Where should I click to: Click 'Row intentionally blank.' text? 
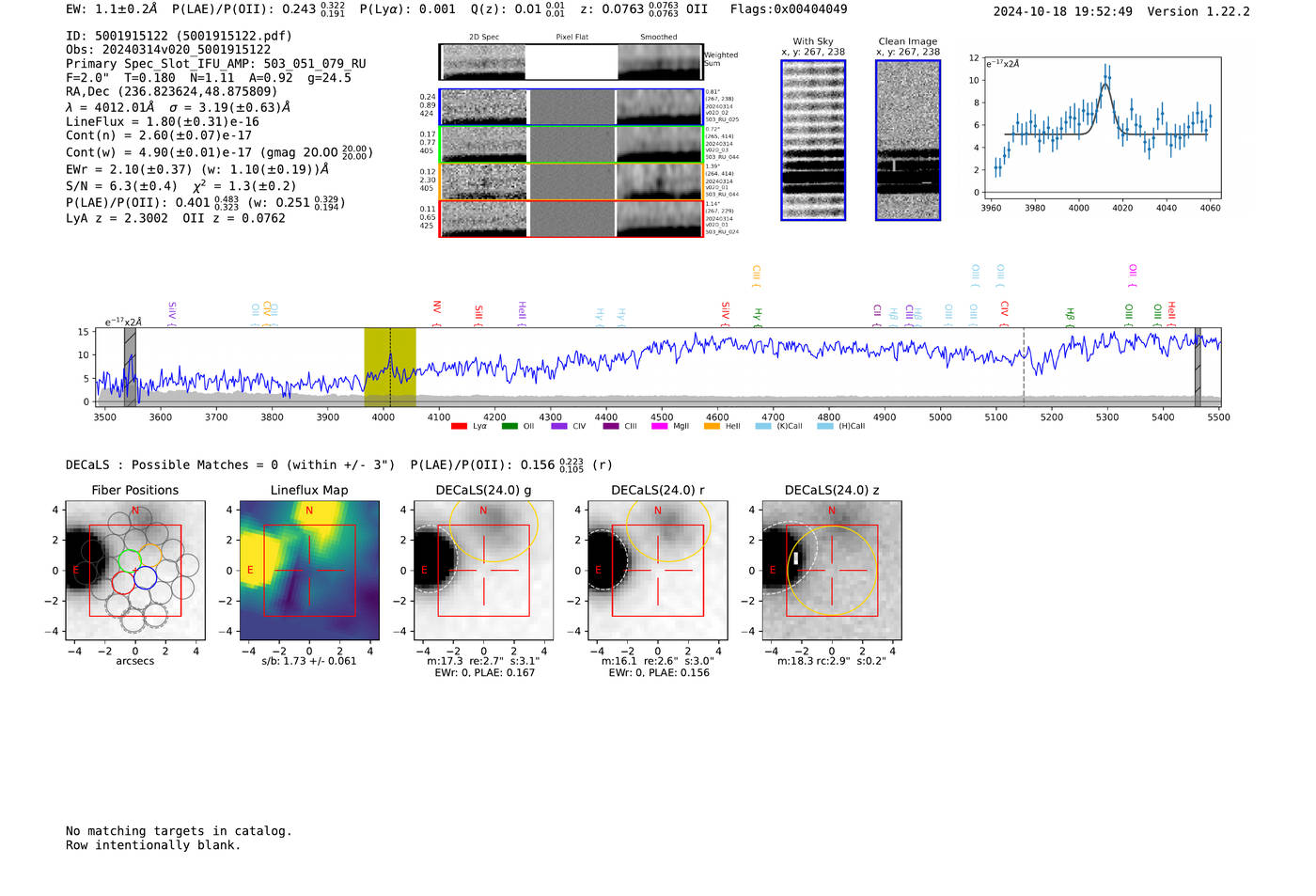point(153,845)
